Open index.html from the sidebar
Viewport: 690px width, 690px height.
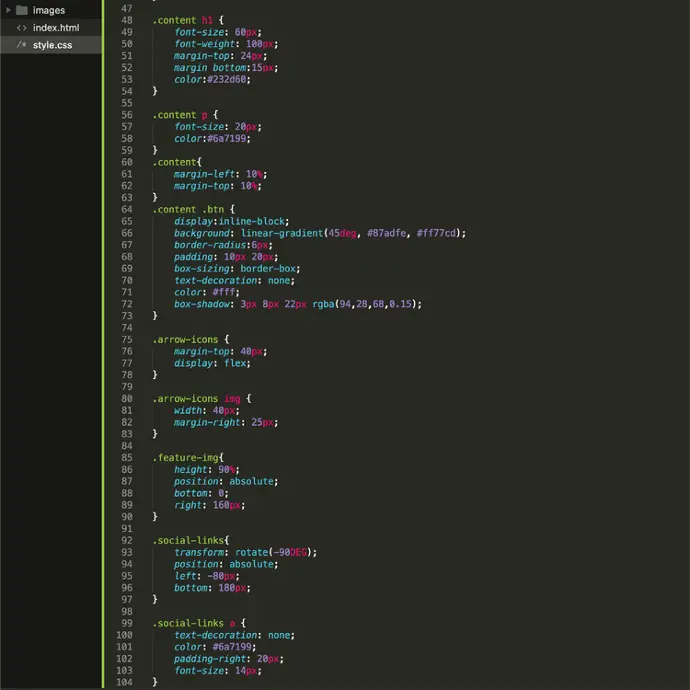[56, 28]
